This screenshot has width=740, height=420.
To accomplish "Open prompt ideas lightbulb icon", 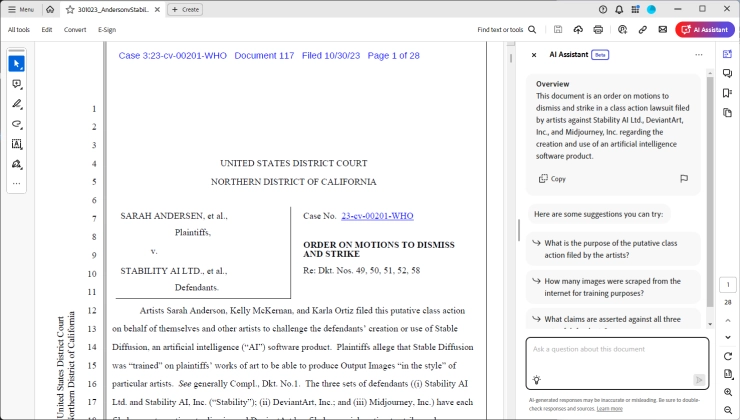I will [537, 379].
